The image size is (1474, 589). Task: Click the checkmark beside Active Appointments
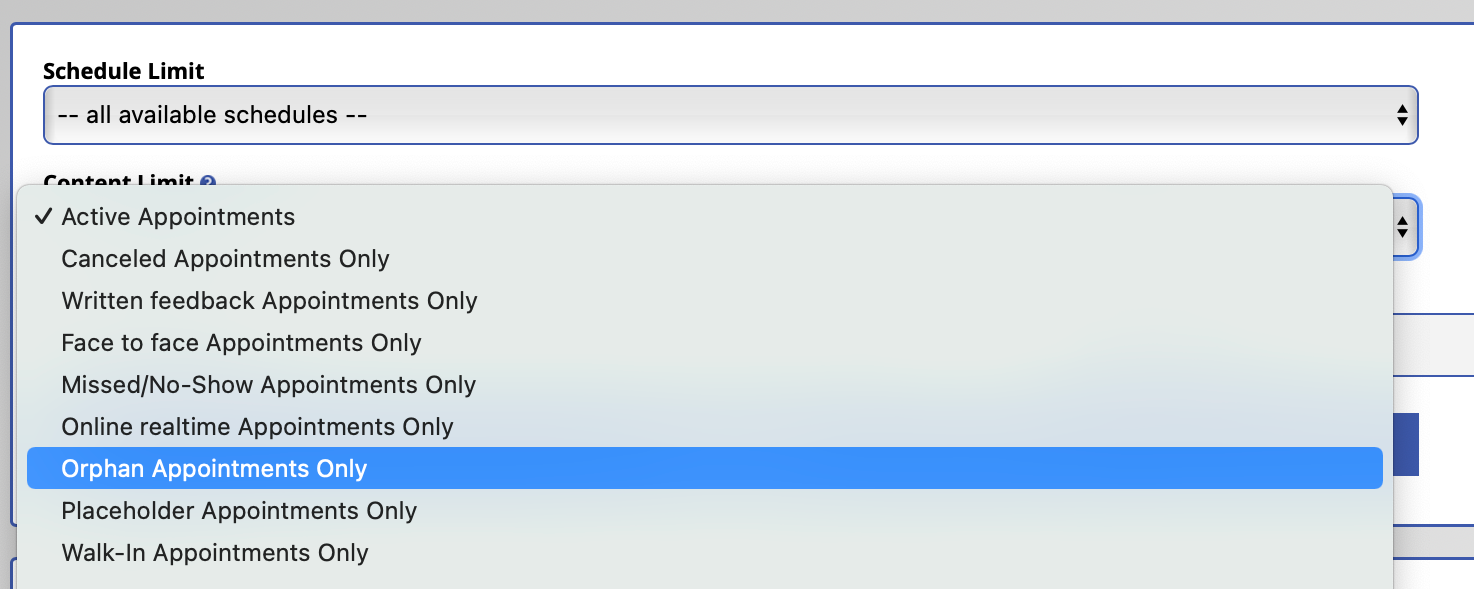click(x=43, y=217)
